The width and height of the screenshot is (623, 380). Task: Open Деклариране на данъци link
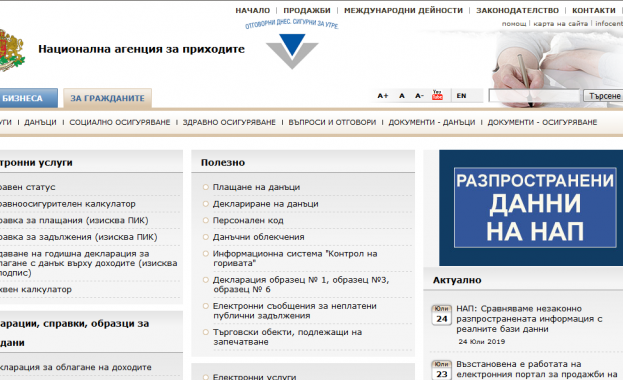coord(265,204)
